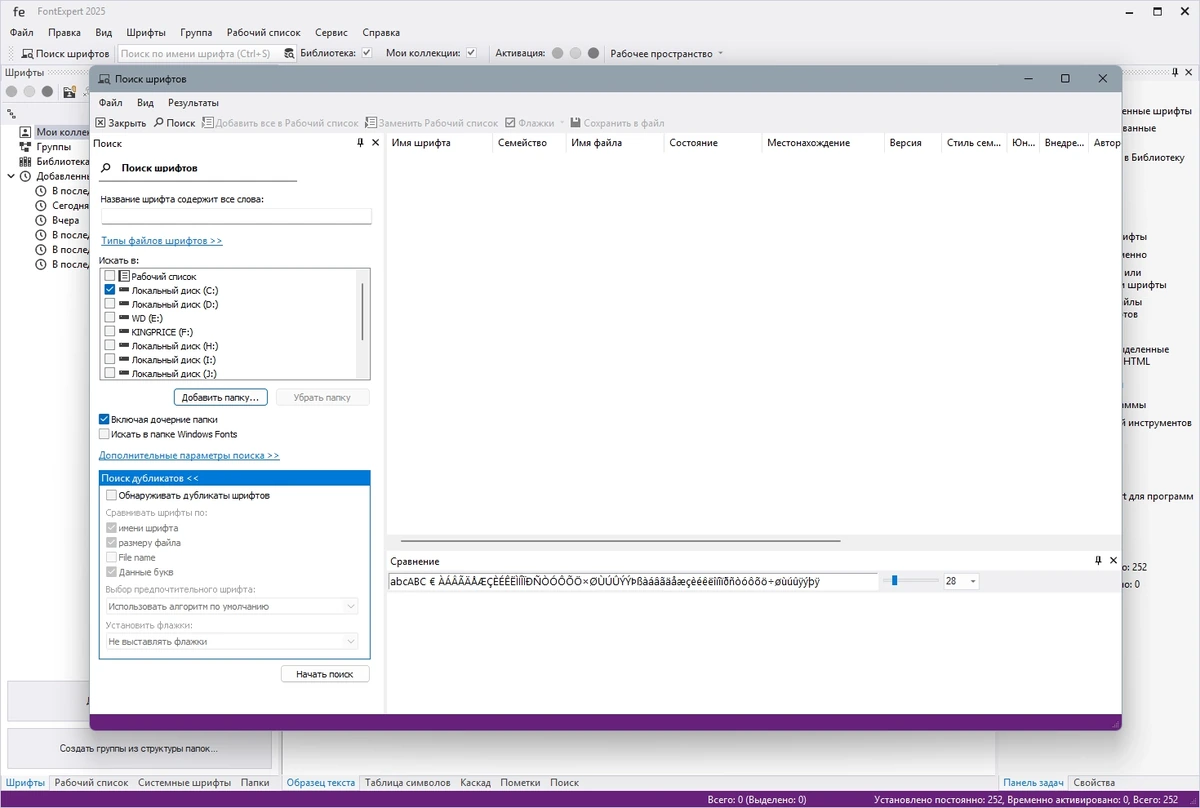Click the Закрыть icon in search window toolbar

tap(100, 123)
